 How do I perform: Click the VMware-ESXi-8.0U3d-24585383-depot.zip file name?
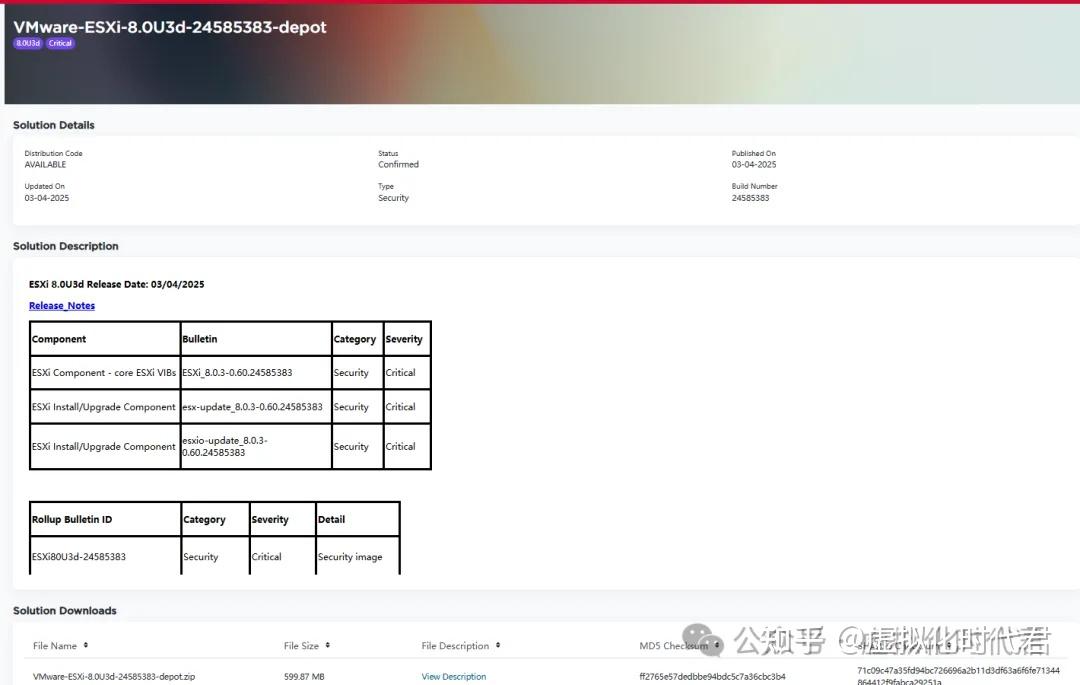[x=114, y=677]
